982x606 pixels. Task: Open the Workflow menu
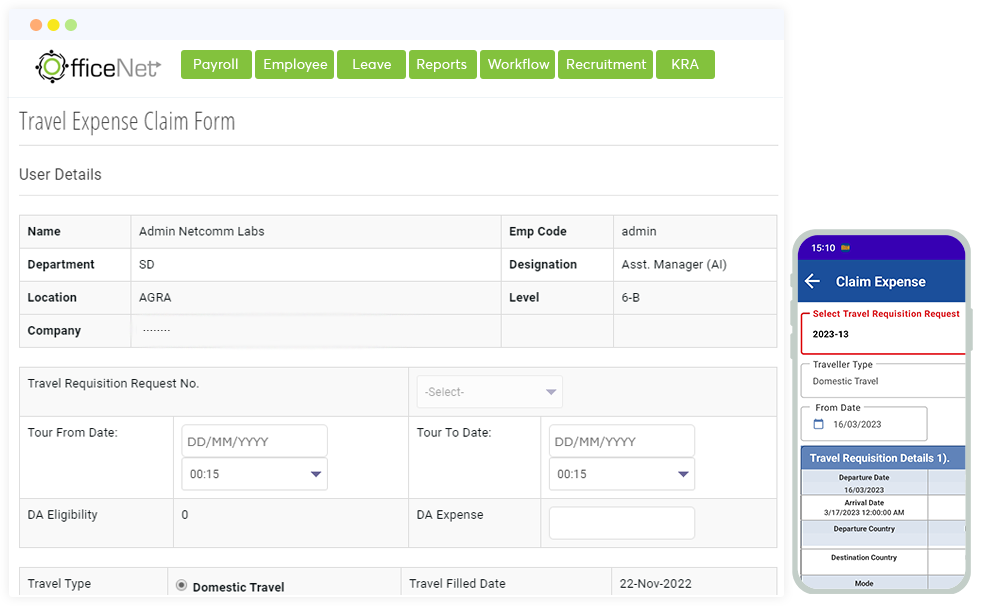click(517, 64)
